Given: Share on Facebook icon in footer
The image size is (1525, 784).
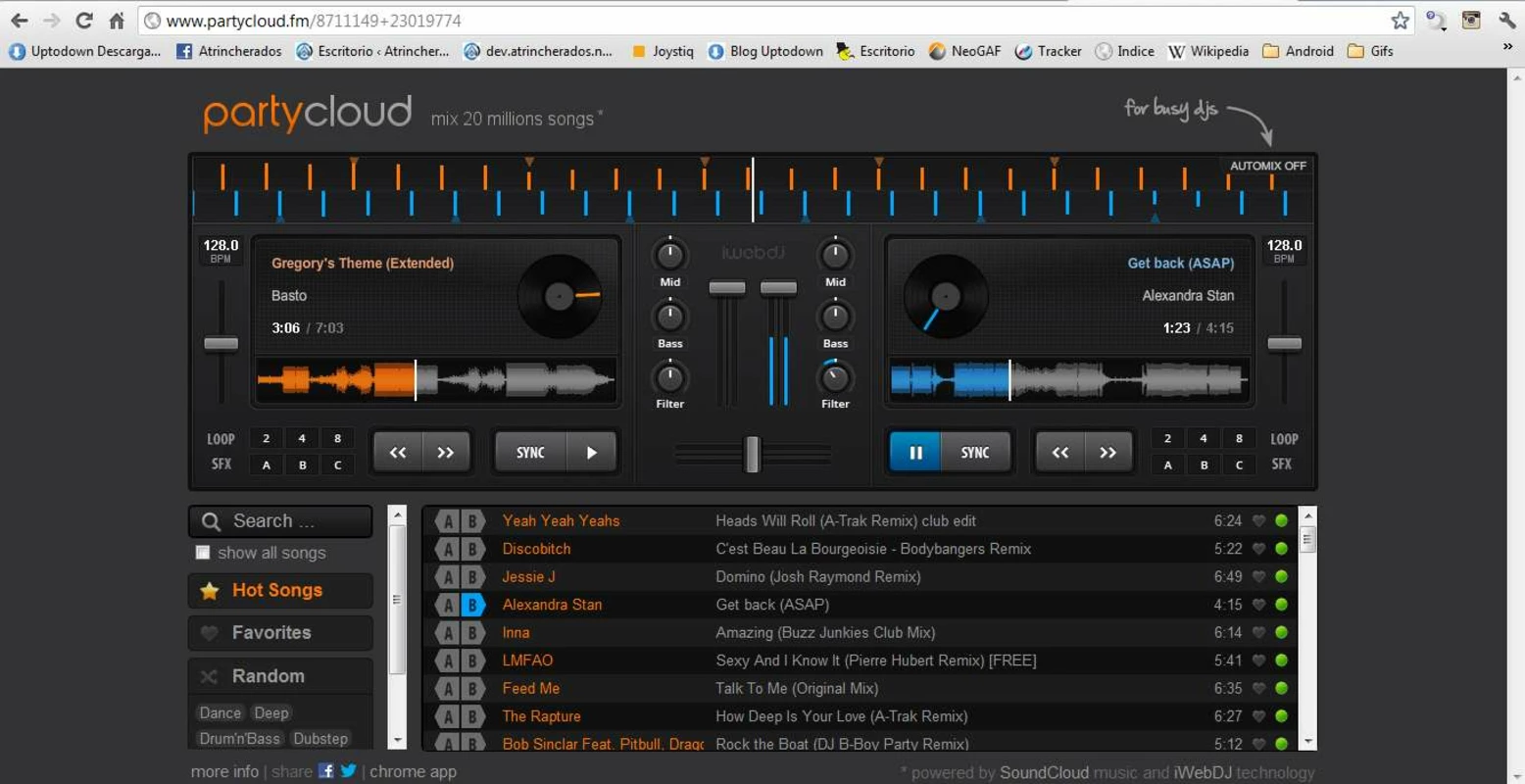Looking at the screenshot, I should [x=326, y=771].
